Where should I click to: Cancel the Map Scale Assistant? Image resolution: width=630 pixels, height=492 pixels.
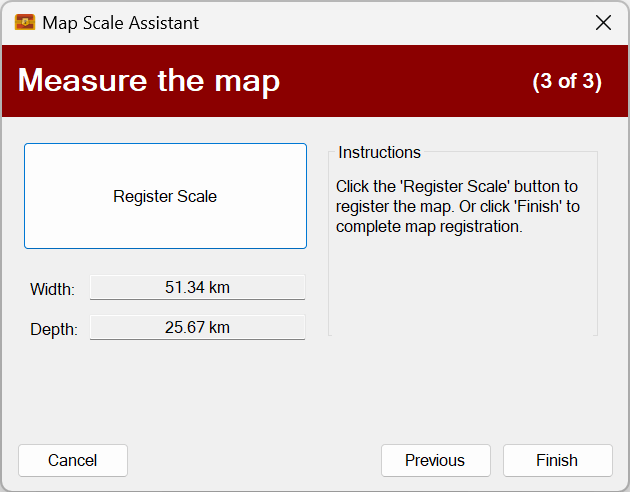pyautogui.click(x=73, y=460)
